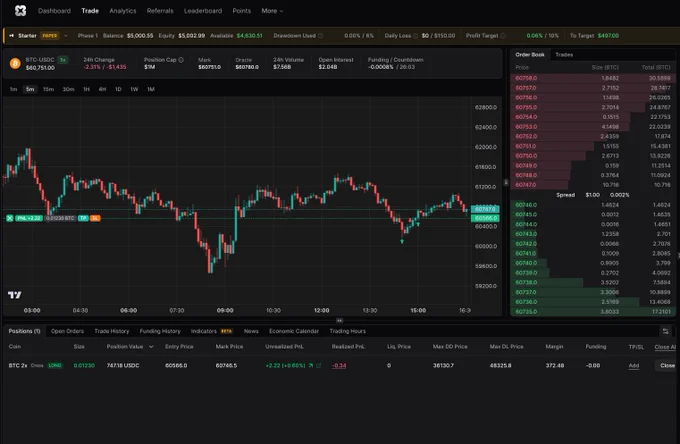680x444 pixels.
Task: Select the 1m timeframe
Action: (x=13, y=89)
